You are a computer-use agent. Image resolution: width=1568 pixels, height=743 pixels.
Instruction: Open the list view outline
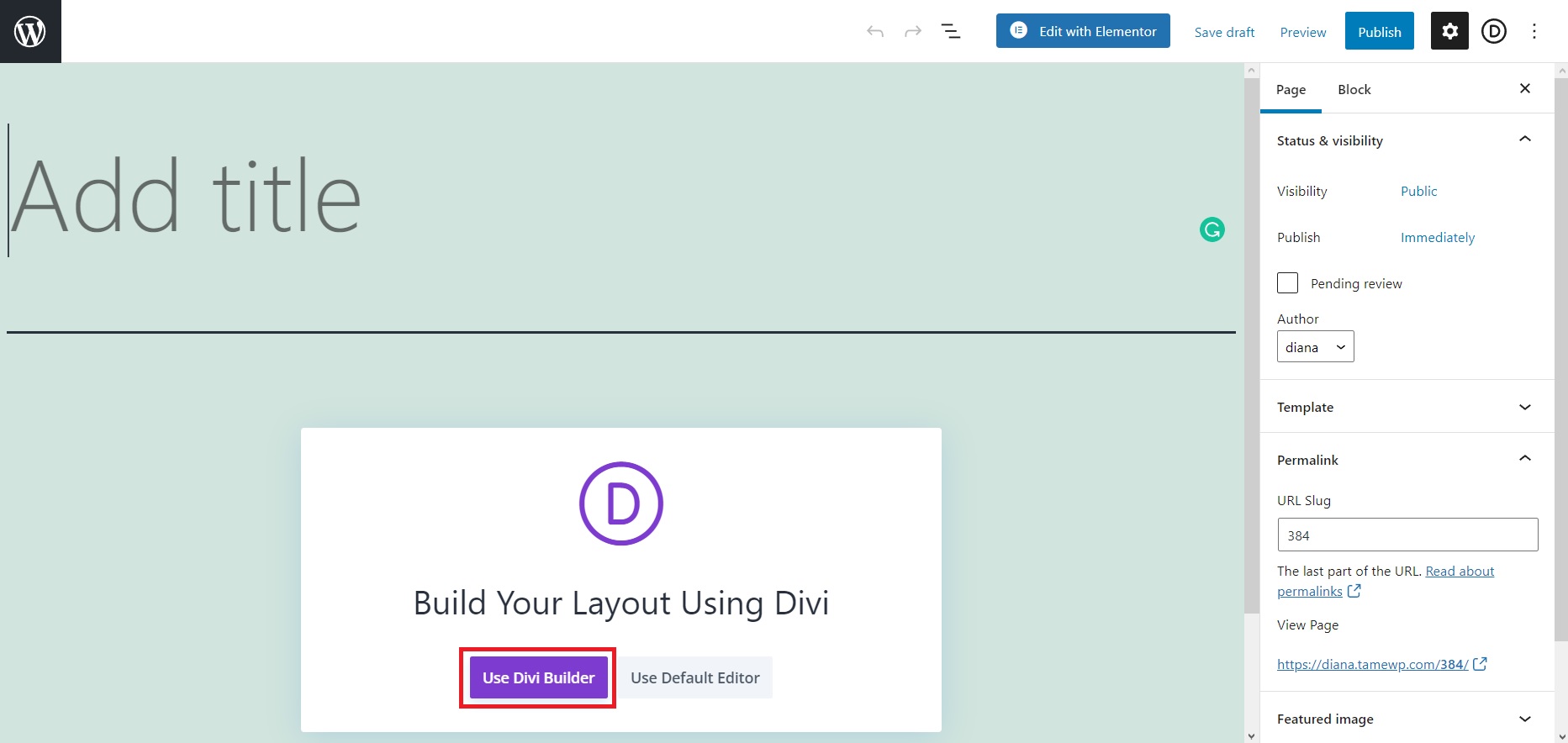(951, 32)
